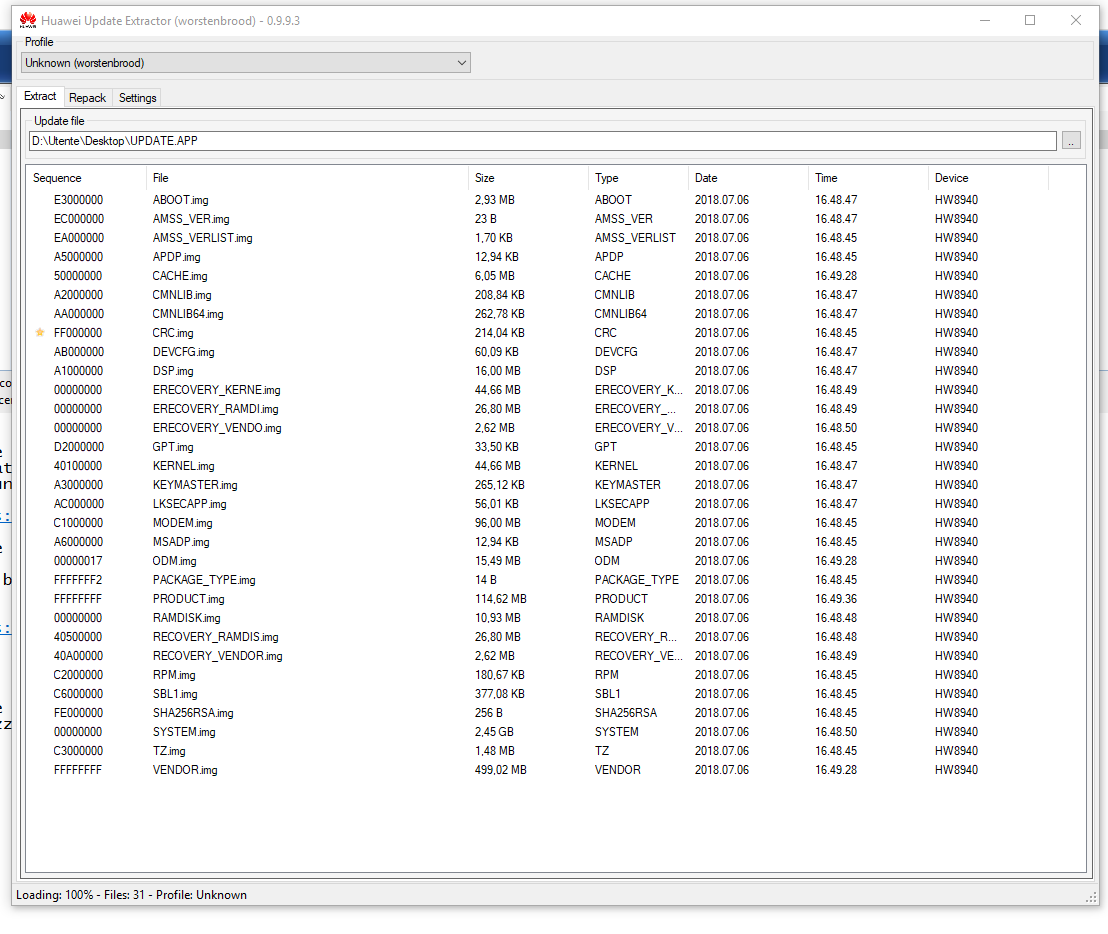The image size is (1108, 934).
Task: Select the PRODUCT.img file entry
Action: click(188, 600)
